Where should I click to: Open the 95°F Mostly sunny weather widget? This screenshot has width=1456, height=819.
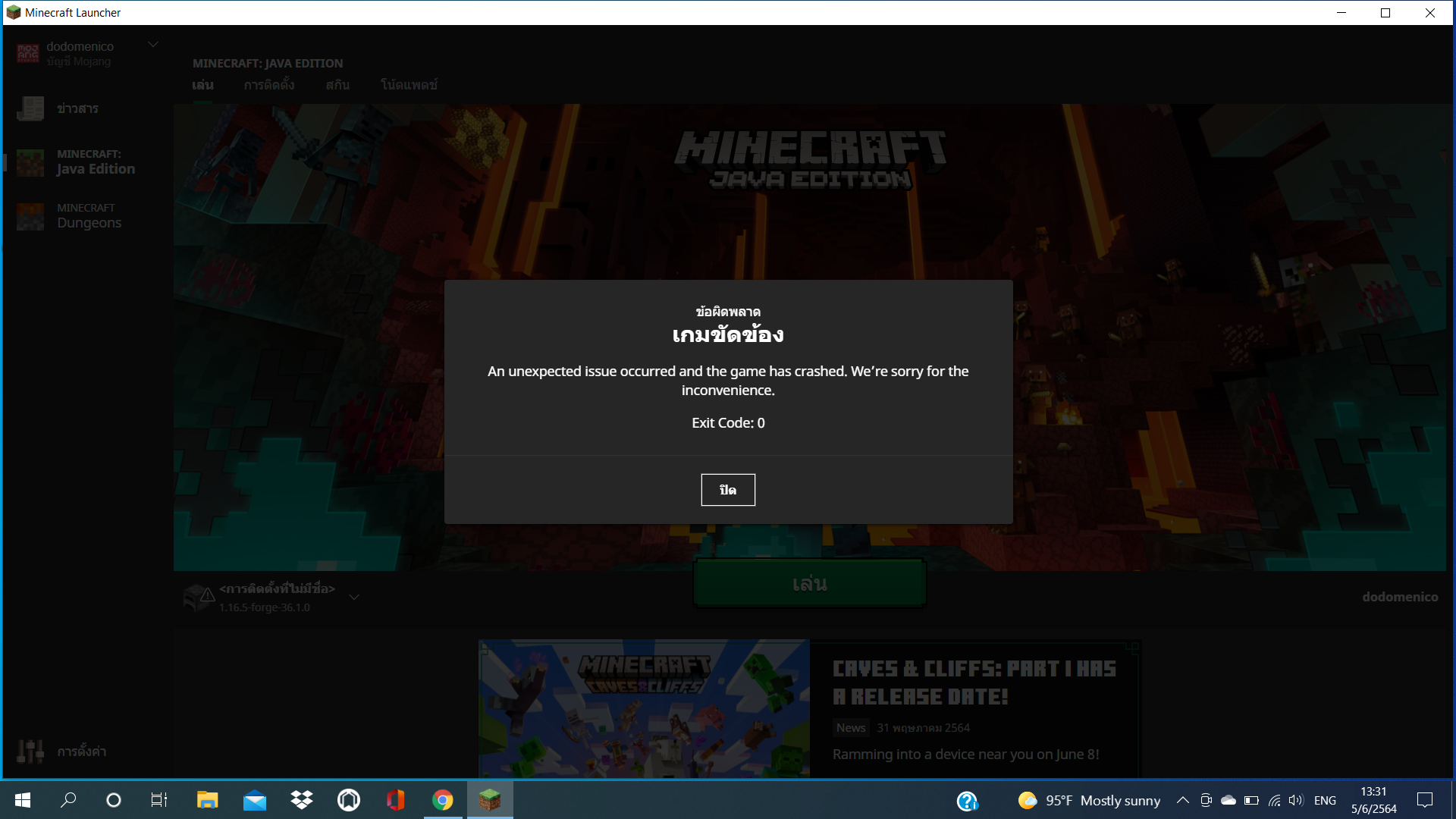click(1089, 800)
